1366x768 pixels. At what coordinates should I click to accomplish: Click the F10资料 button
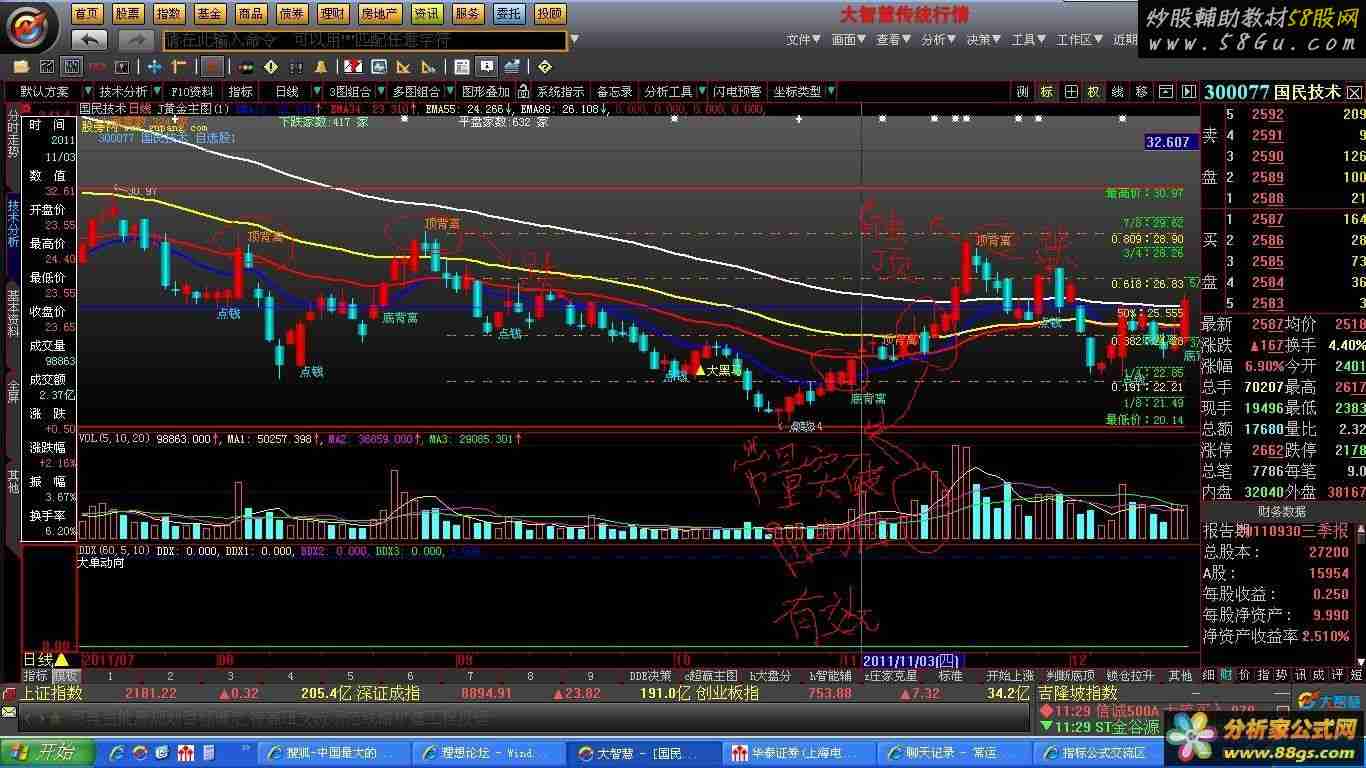coord(193,92)
